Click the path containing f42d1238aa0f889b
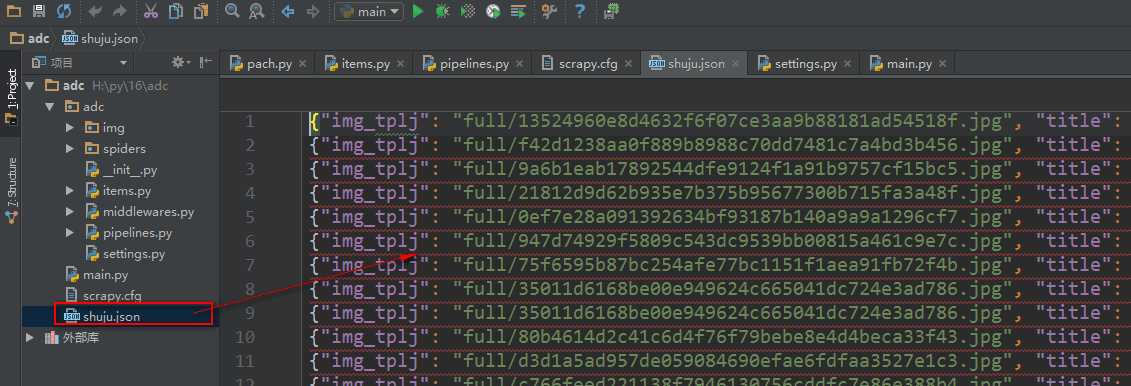Screen dimensions: 1131x386 [x=733, y=145]
